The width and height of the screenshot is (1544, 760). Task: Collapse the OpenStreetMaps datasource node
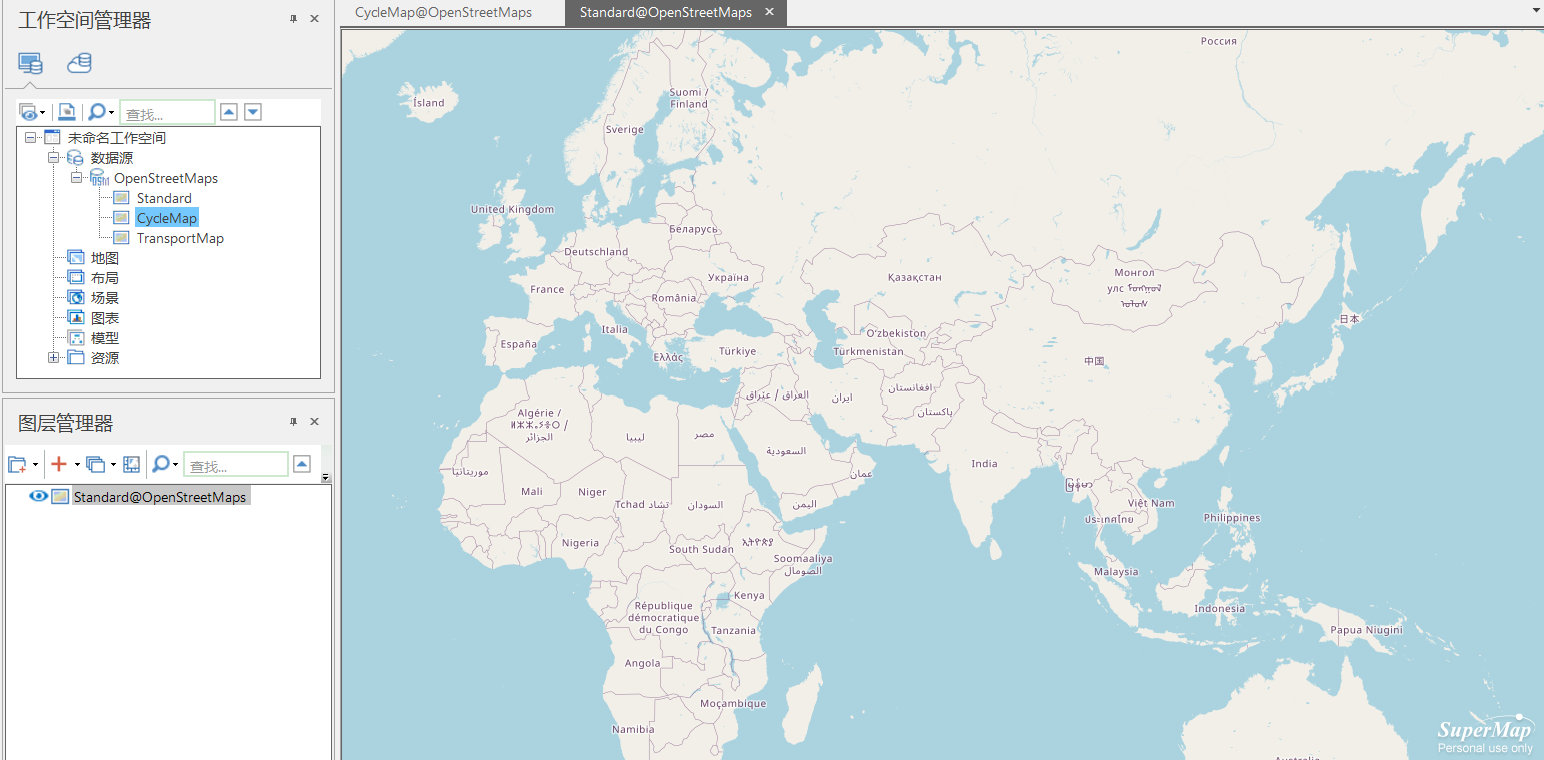click(76, 178)
